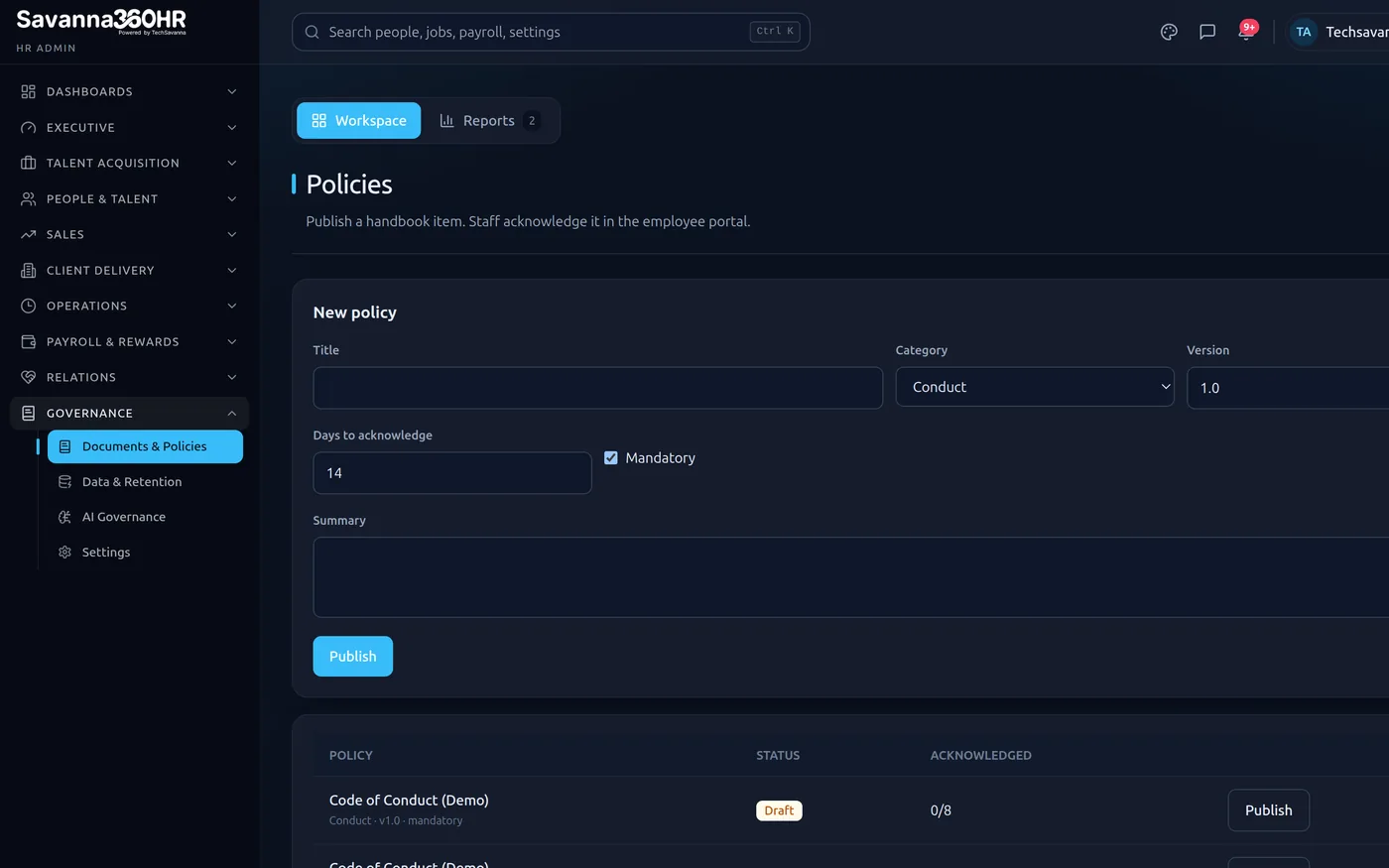Publish the new policy form
Viewport: 1389px width, 868px height.
coord(353,656)
